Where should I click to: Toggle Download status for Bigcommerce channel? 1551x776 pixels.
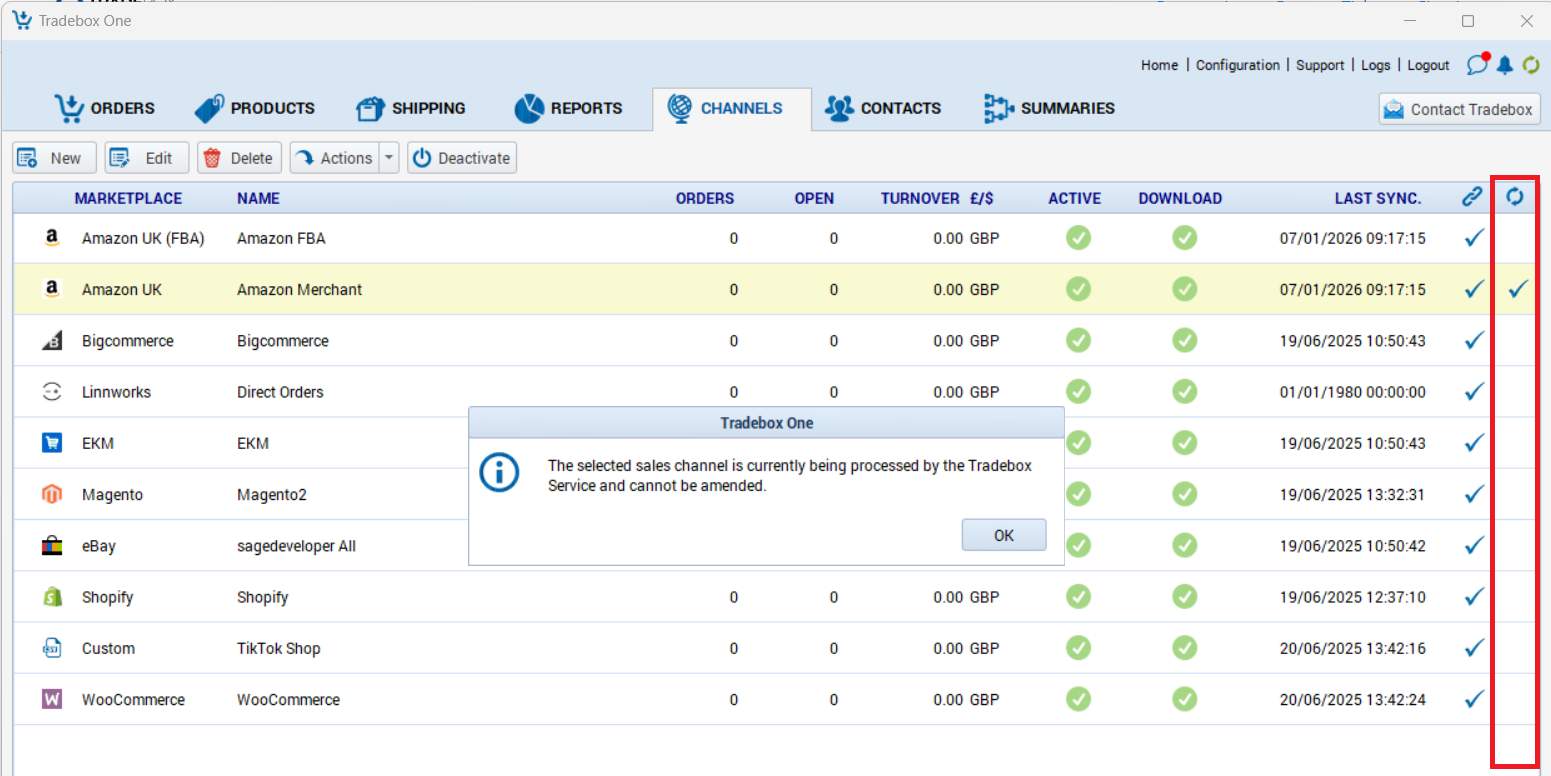1184,340
